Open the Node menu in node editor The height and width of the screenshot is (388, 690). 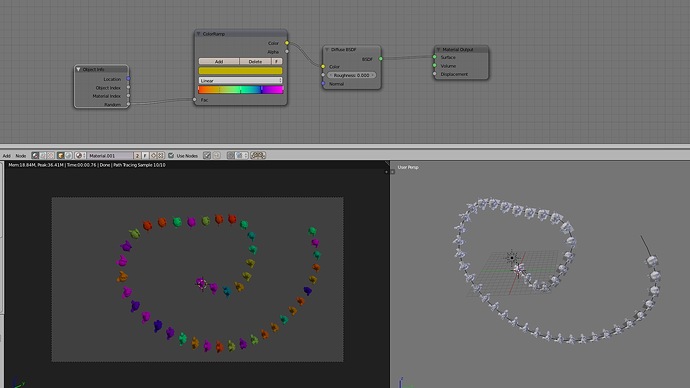coord(21,156)
